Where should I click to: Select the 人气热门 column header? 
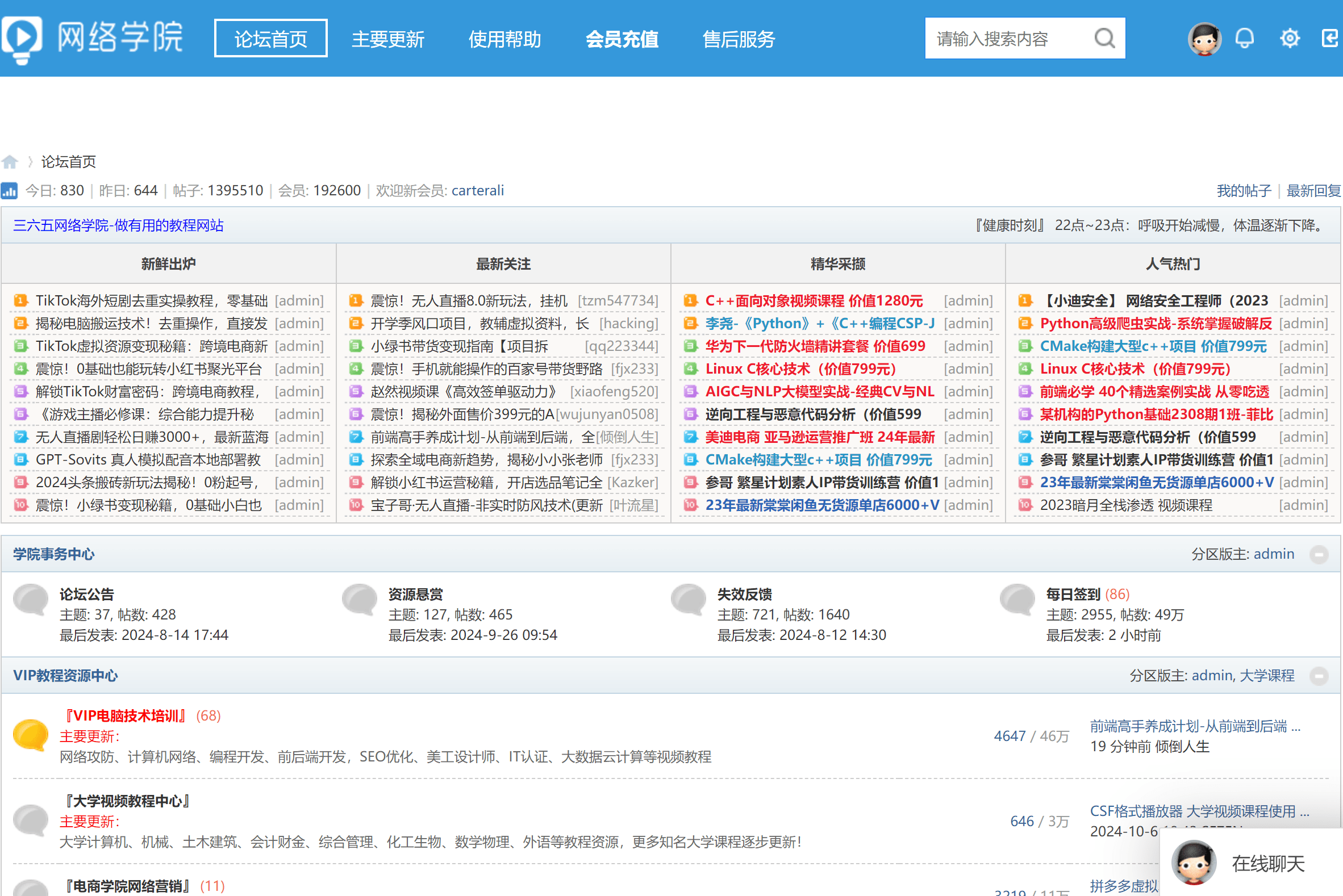point(1173,263)
